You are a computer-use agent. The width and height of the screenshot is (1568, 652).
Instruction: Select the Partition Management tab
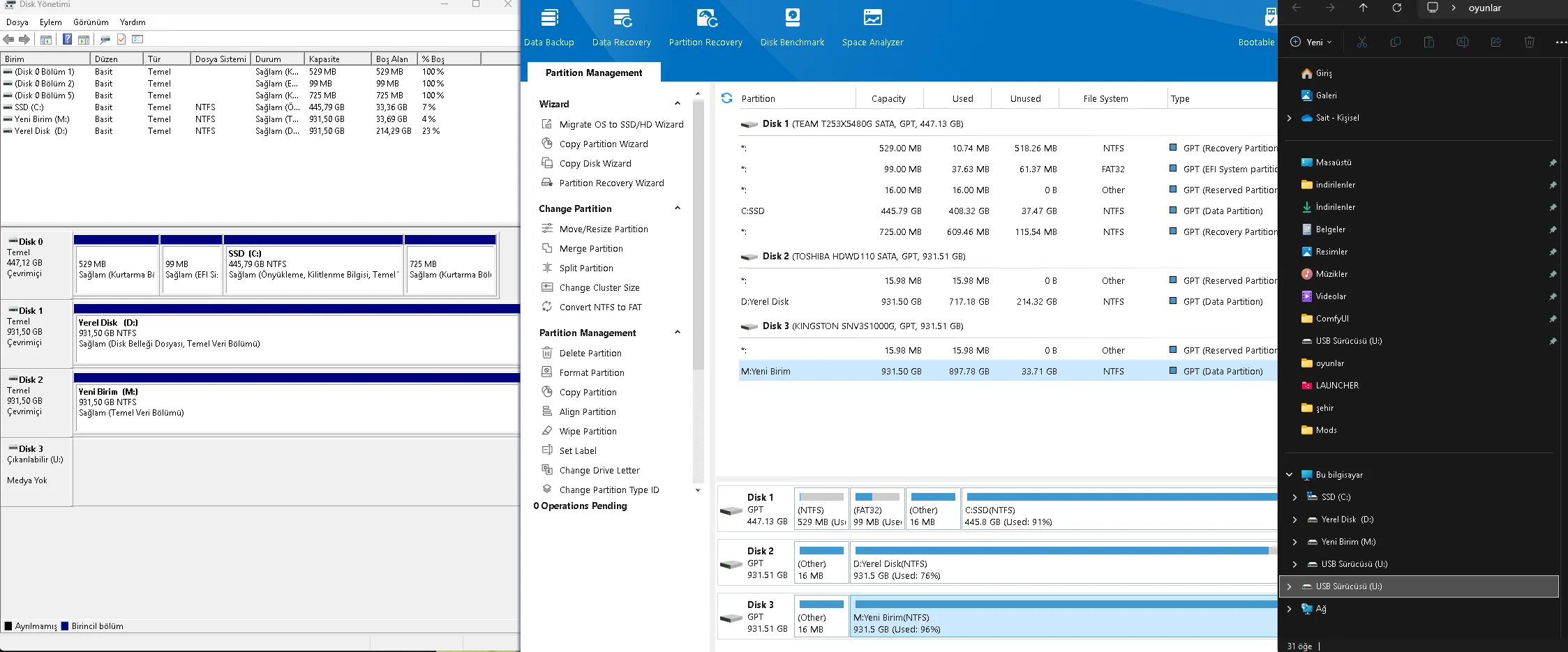click(594, 73)
